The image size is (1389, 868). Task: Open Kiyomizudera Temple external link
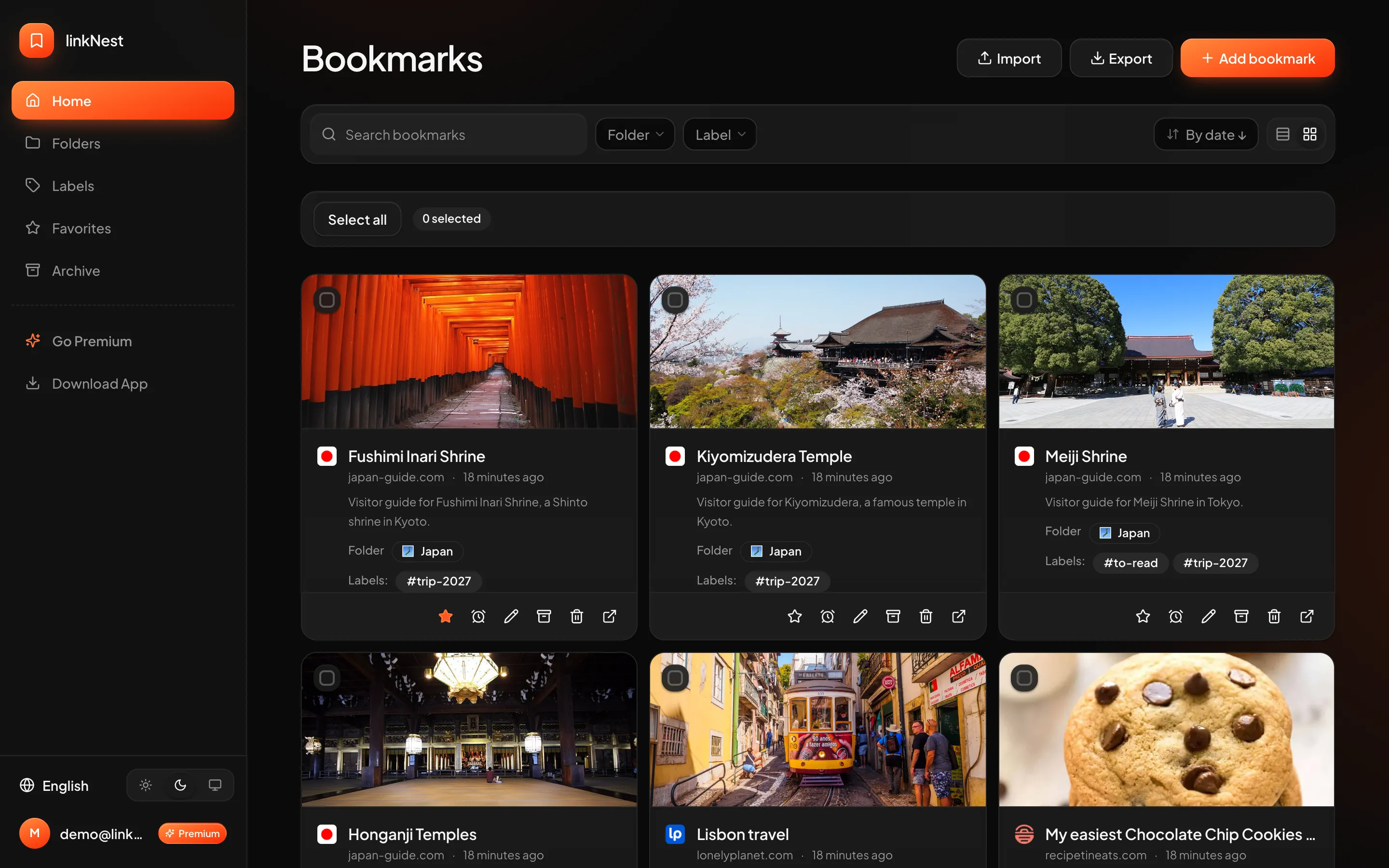coord(958,616)
